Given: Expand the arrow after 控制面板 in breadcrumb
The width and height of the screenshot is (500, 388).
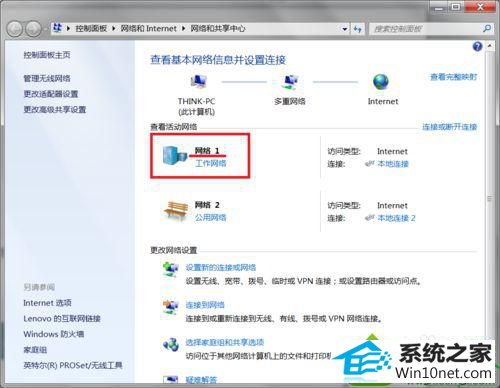Looking at the screenshot, I should coord(114,29).
